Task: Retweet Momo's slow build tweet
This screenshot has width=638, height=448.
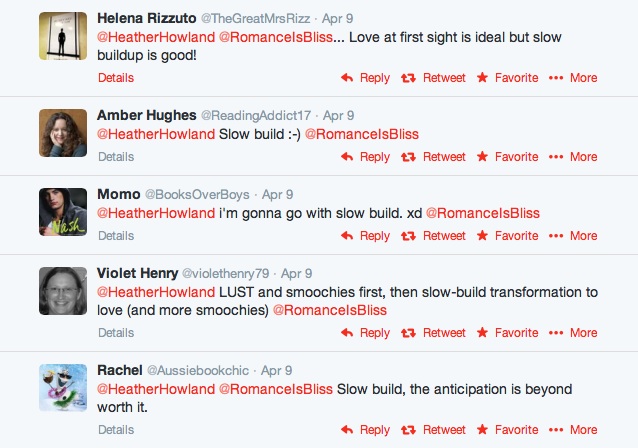Action: 433,236
